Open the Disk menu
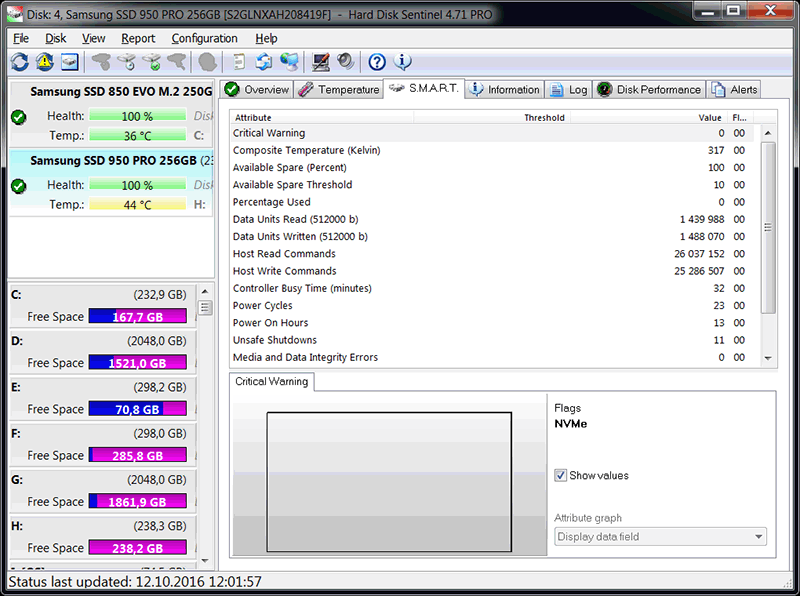Viewport: 800px width, 596px height. point(56,39)
